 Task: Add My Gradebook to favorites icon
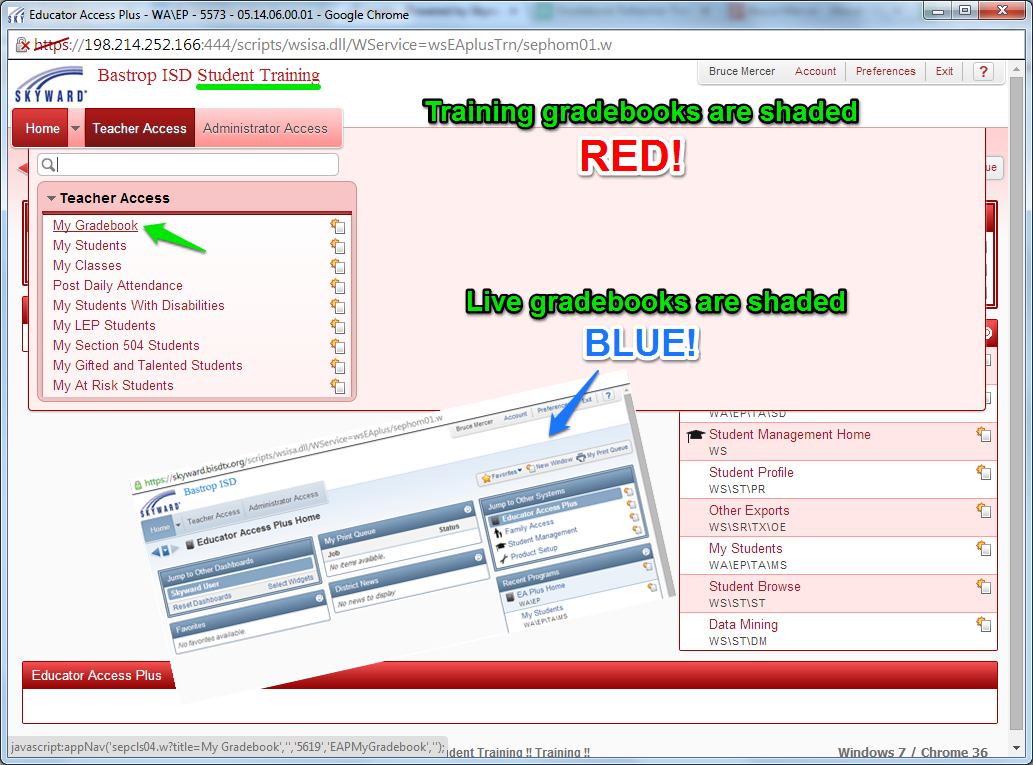(337, 226)
